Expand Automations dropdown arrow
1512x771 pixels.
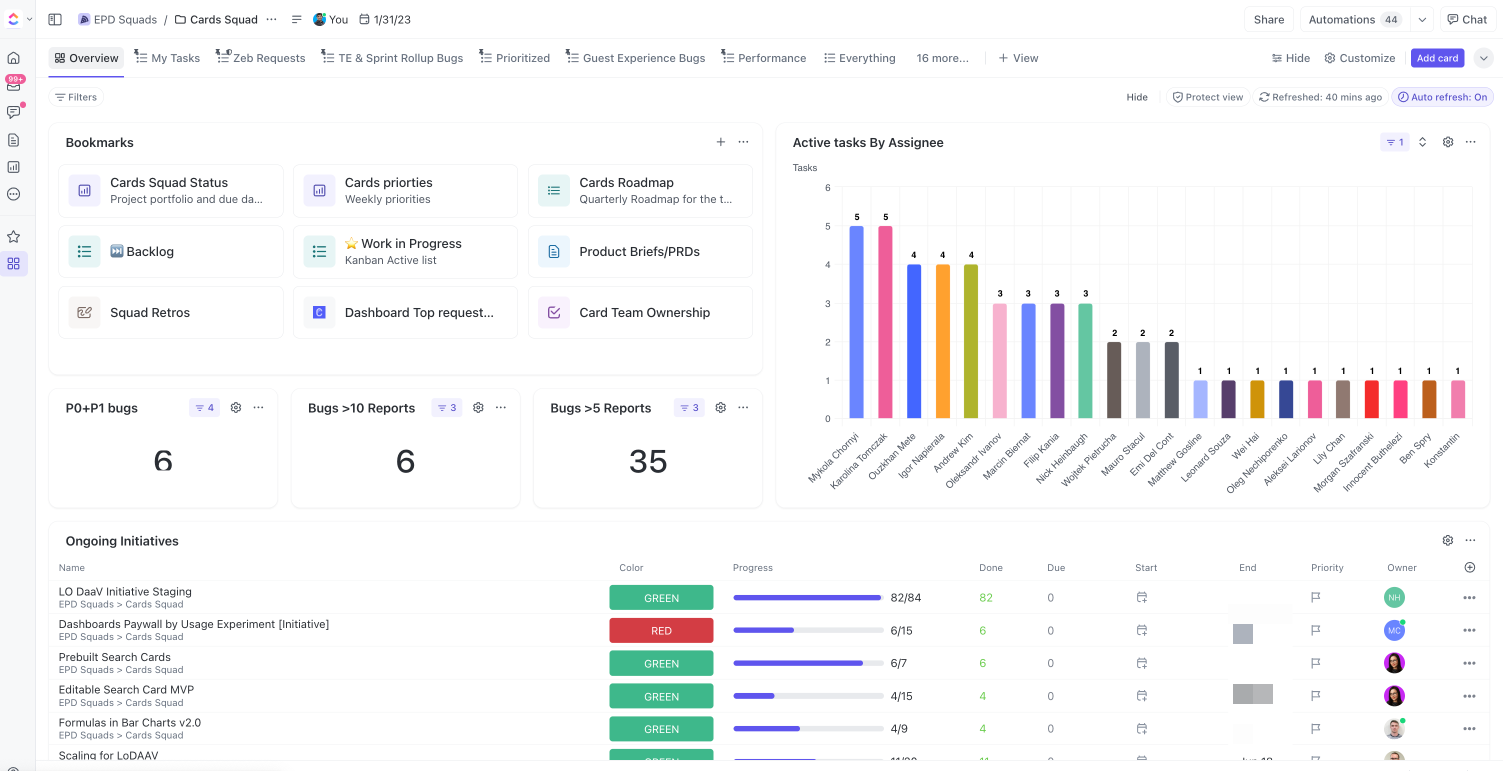[x=1422, y=19]
